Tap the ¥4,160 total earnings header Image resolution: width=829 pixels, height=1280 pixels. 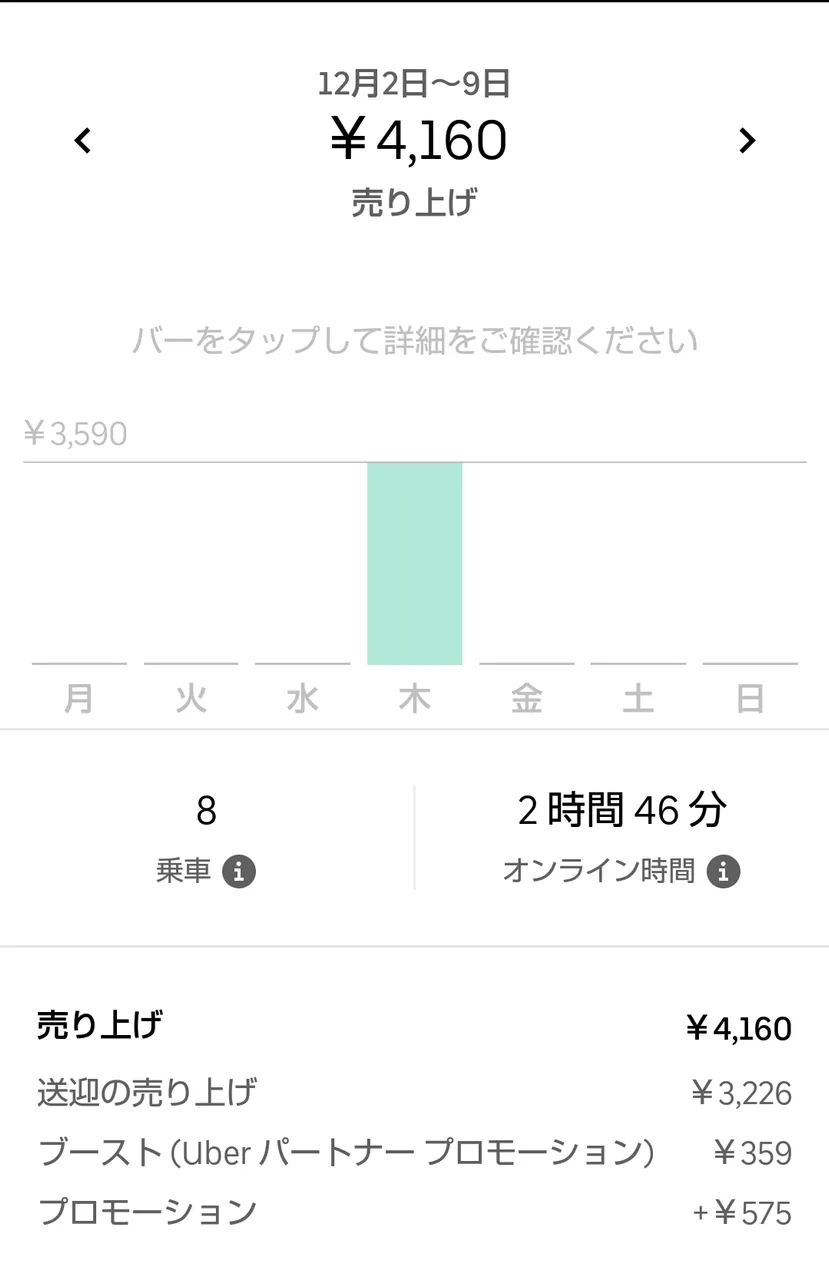click(x=417, y=141)
